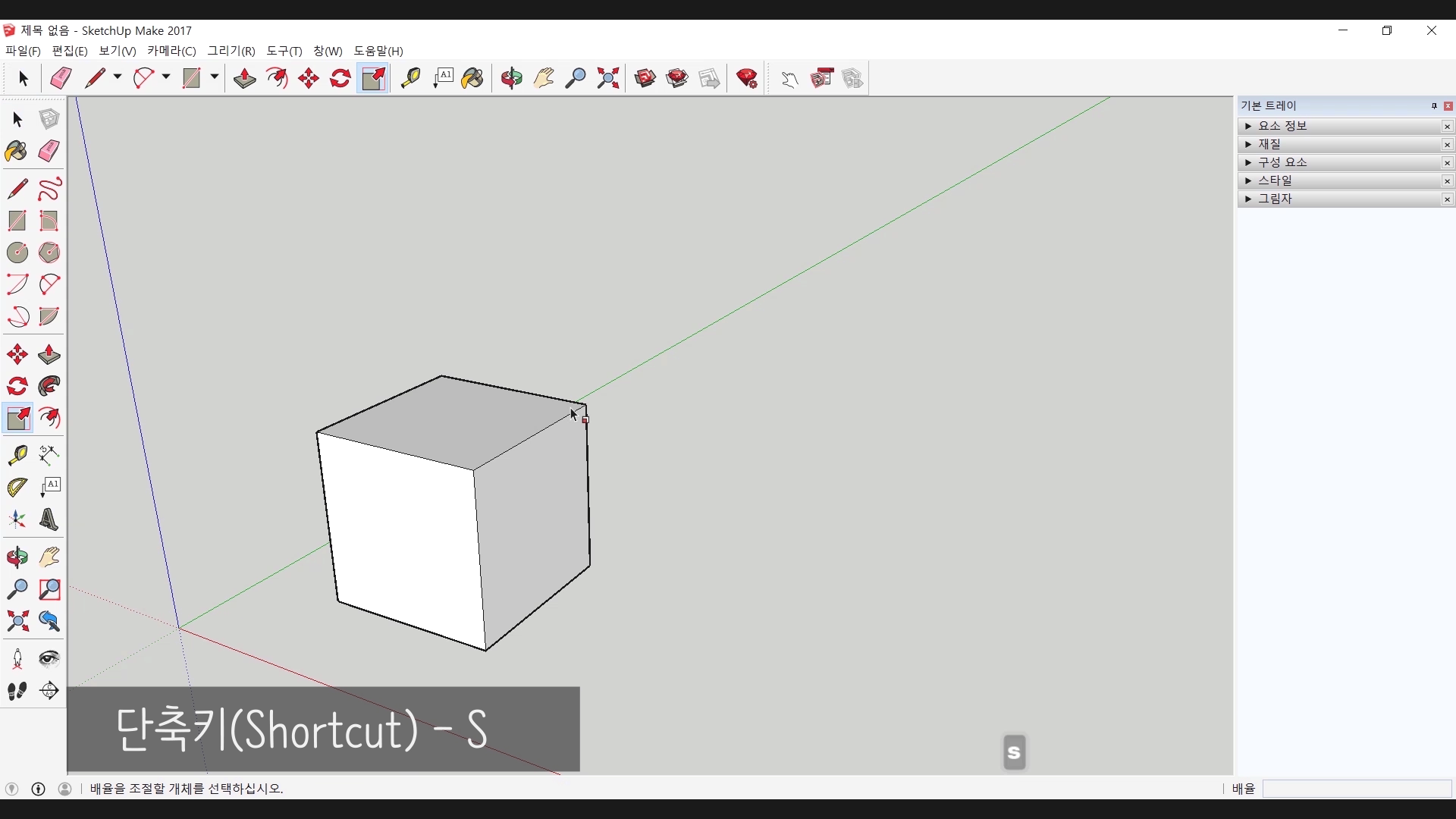Click the Rotate tool in top toolbar
Screen dimensions: 1456x819
(340, 78)
